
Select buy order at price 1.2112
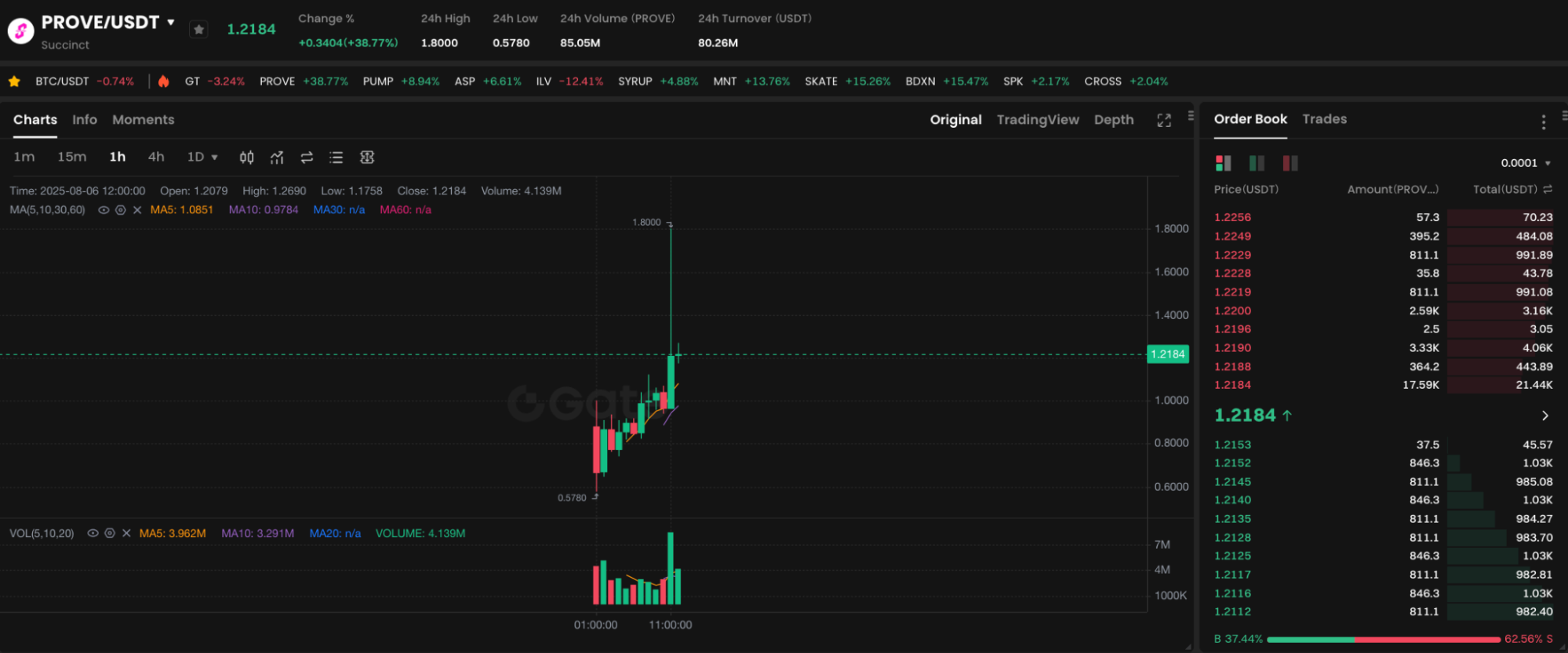1384,611
